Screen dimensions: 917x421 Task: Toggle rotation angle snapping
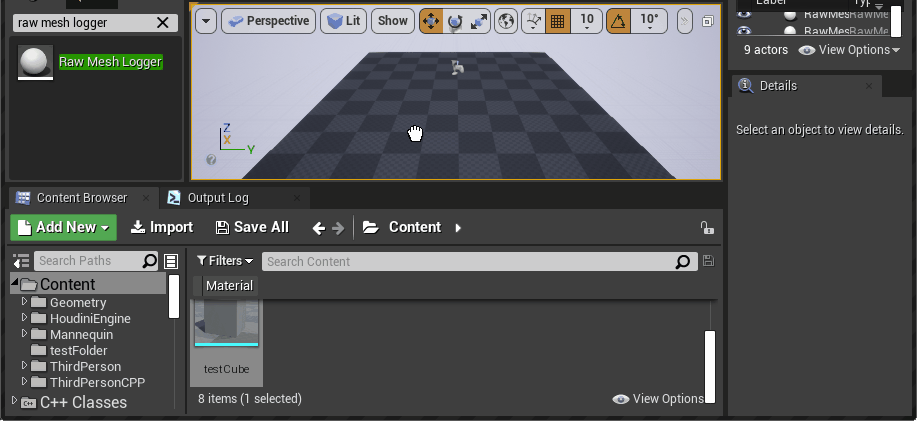619,21
